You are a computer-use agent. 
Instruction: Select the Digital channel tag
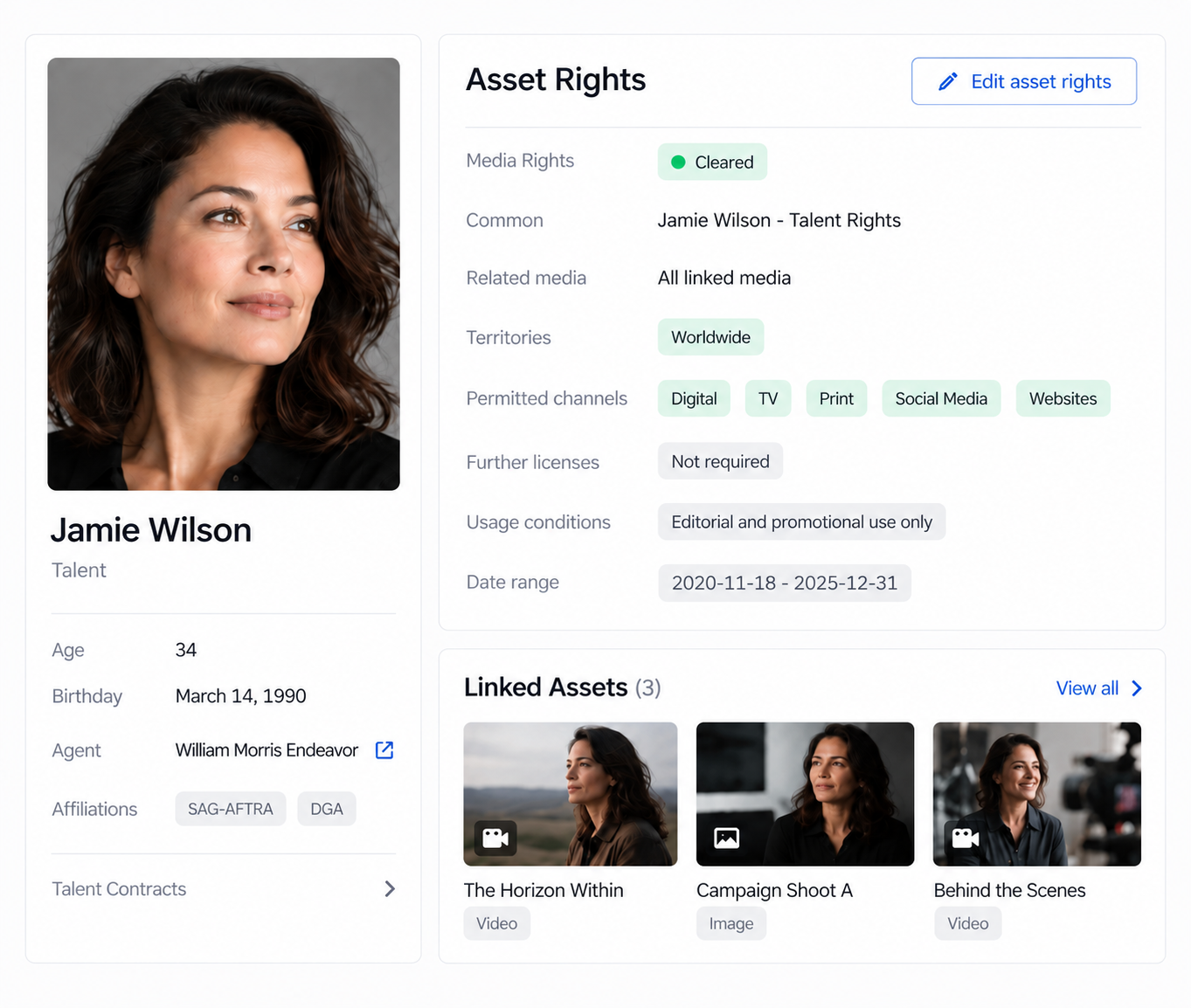pos(694,399)
